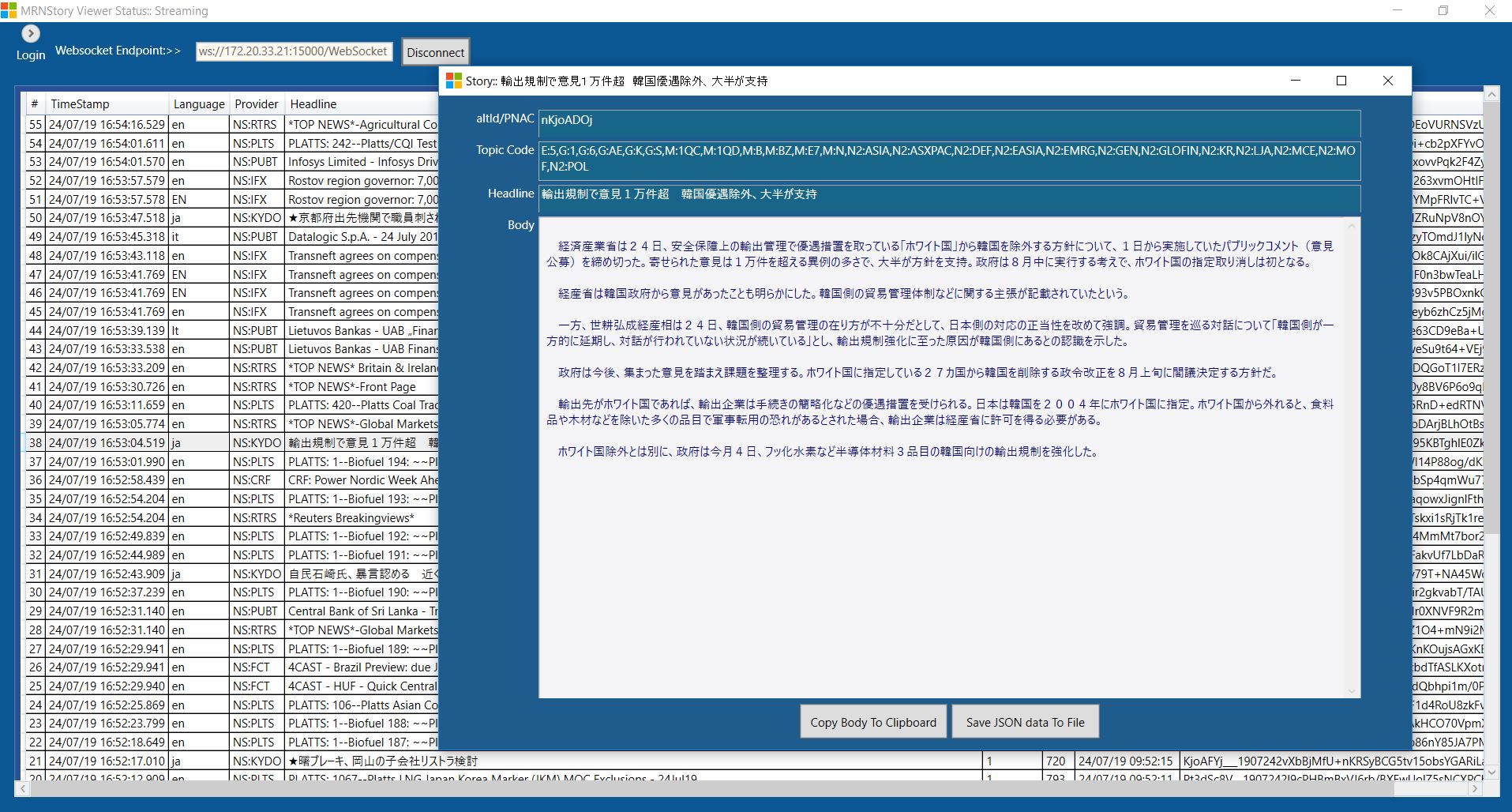Sort by the Provider column header
This screenshot has height=812, width=1512.
[257, 104]
